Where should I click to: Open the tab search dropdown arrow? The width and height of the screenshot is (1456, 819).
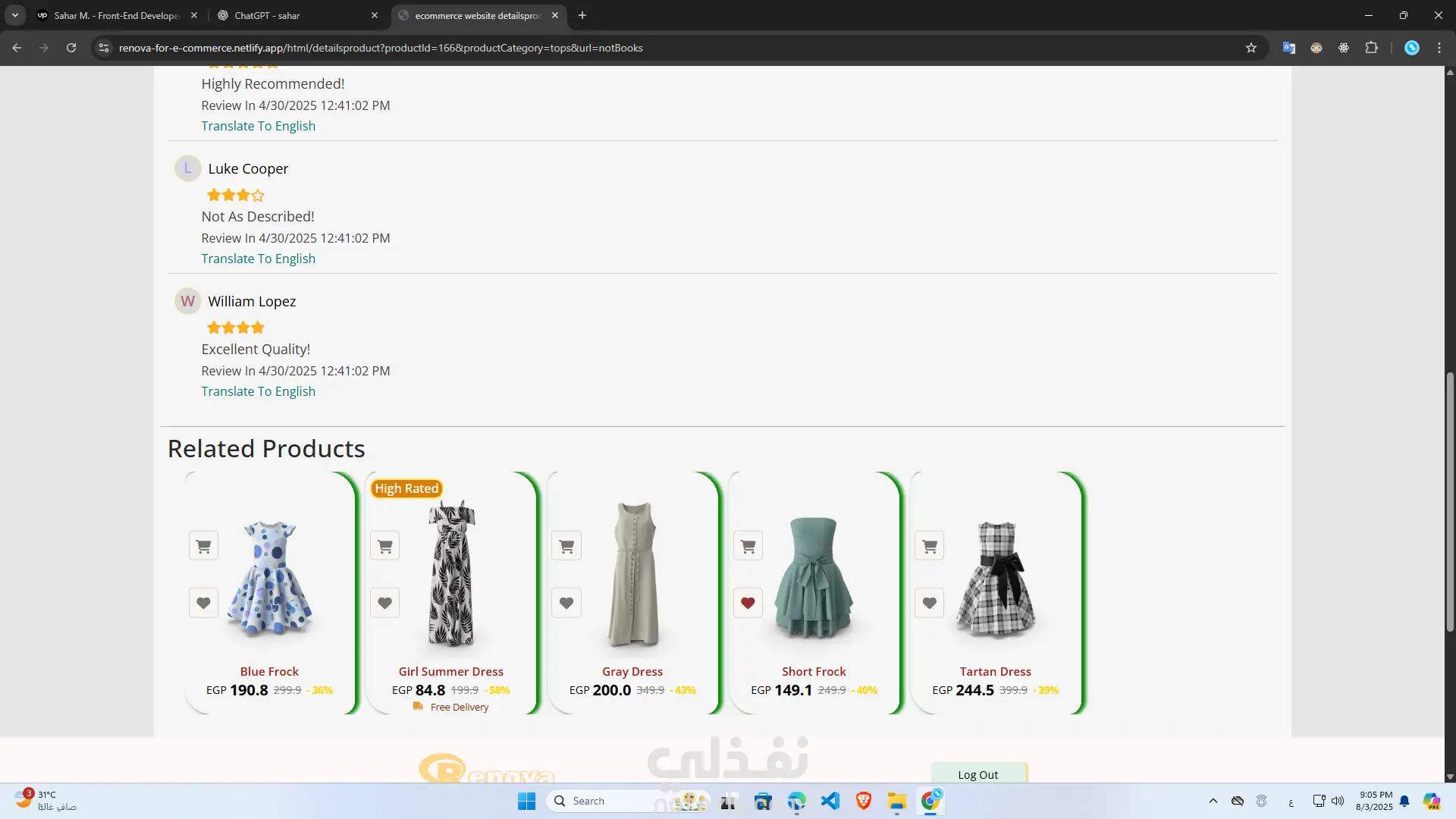coord(15,15)
